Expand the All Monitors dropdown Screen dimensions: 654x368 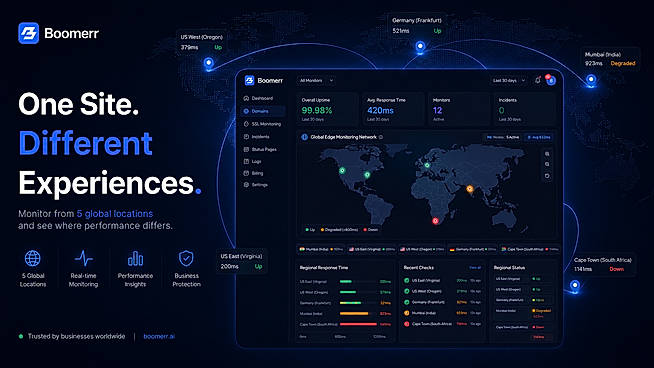[317, 81]
